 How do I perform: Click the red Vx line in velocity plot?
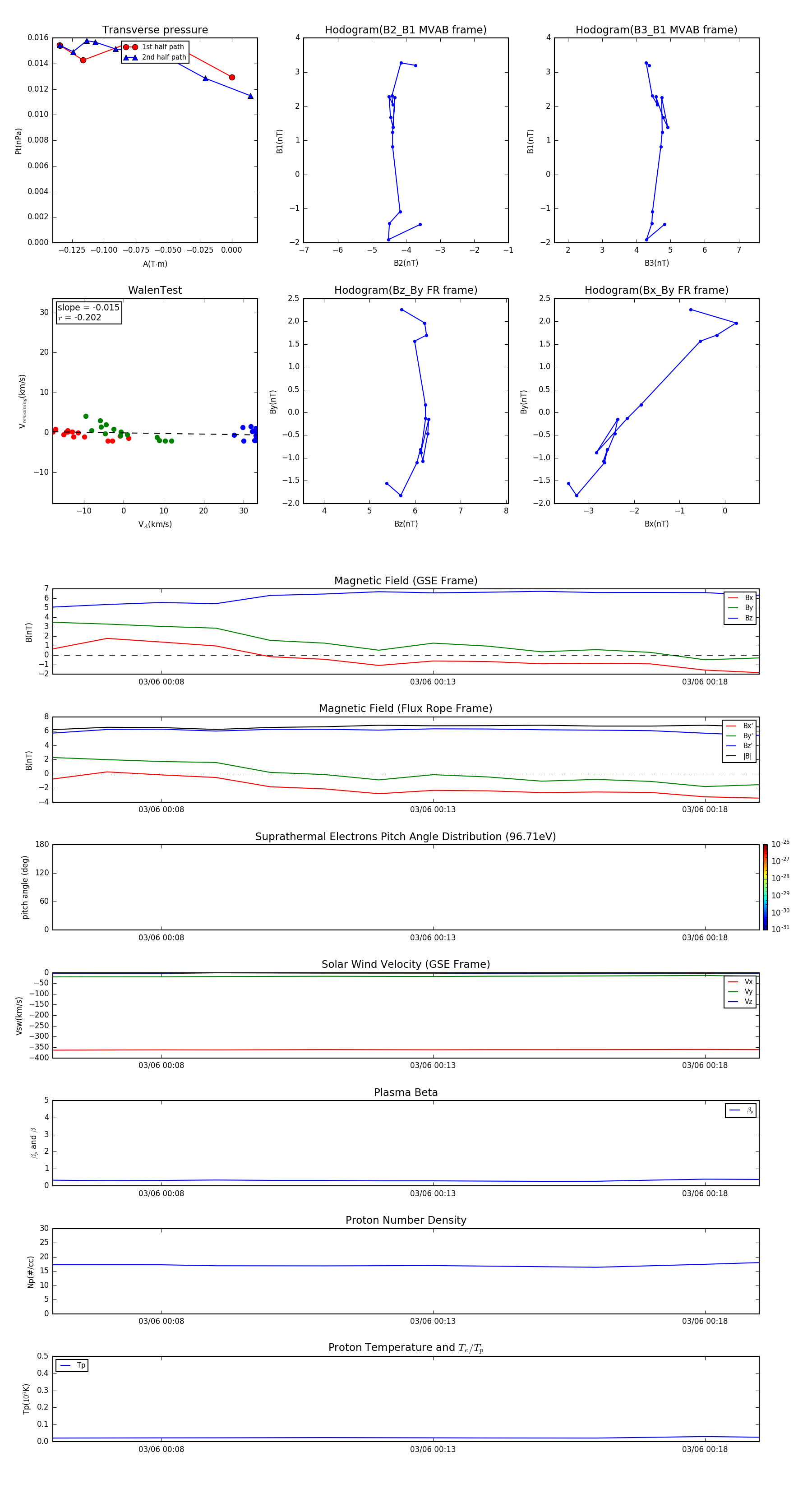406,1050
